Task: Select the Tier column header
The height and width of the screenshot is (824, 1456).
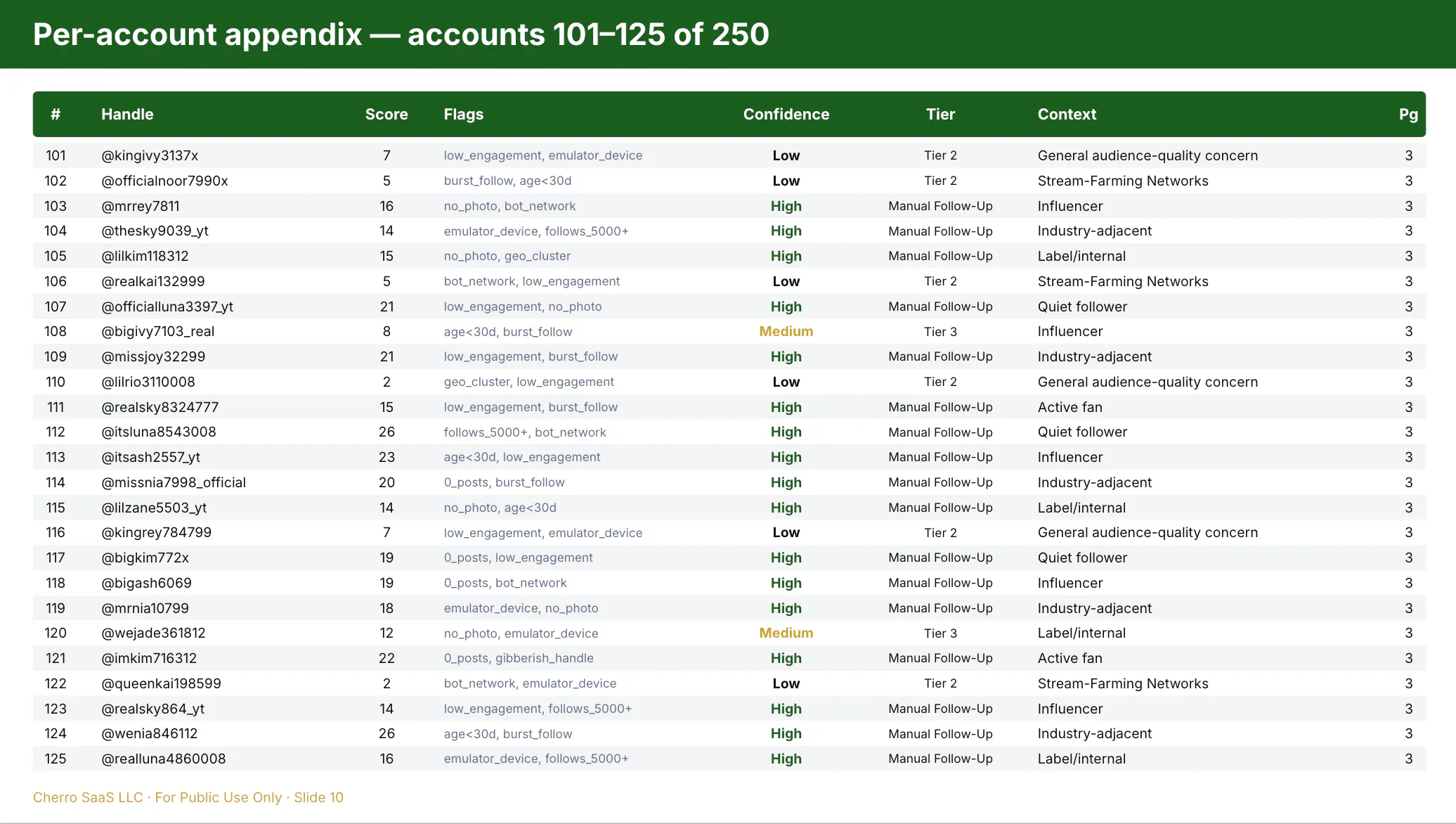Action: (940, 114)
